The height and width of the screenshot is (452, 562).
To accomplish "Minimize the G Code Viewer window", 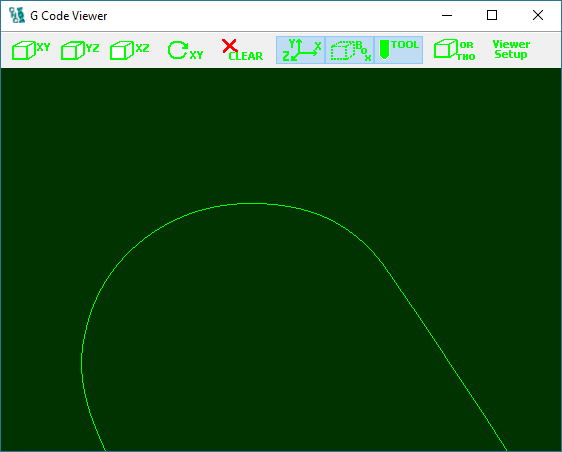I will pos(447,15).
